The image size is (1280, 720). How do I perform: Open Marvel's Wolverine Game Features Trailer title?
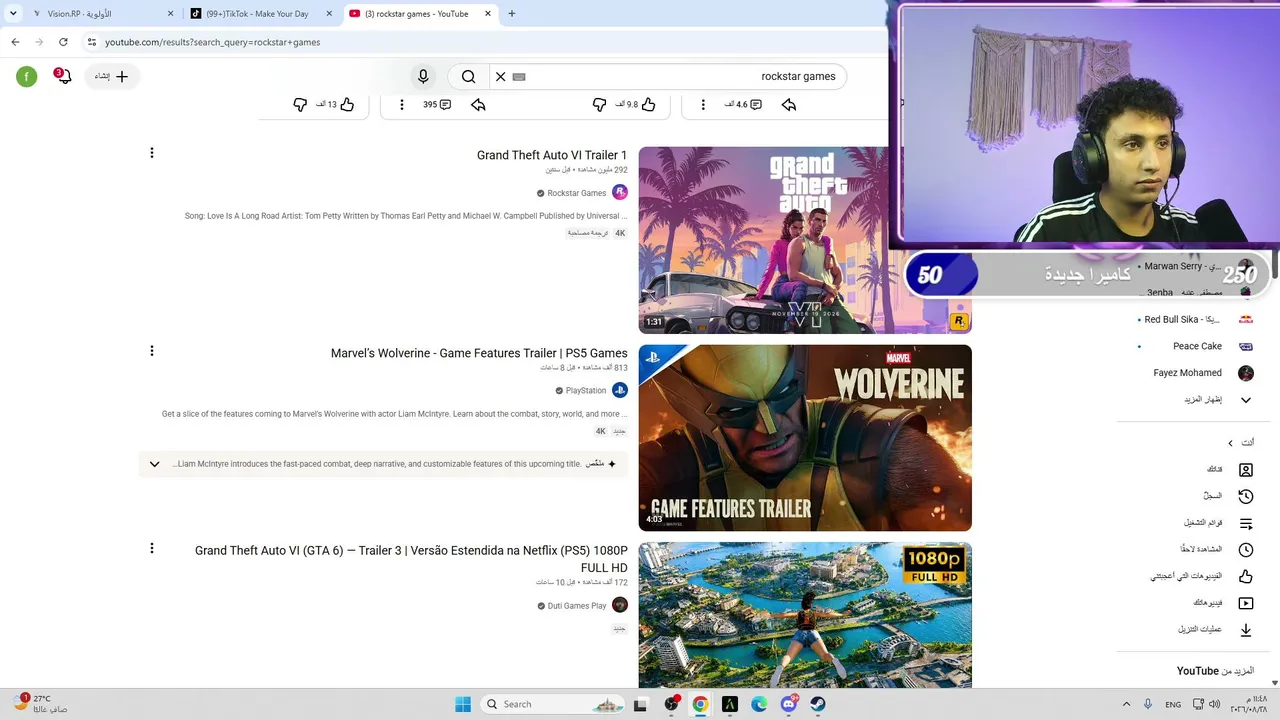pyautogui.click(x=479, y=353)
